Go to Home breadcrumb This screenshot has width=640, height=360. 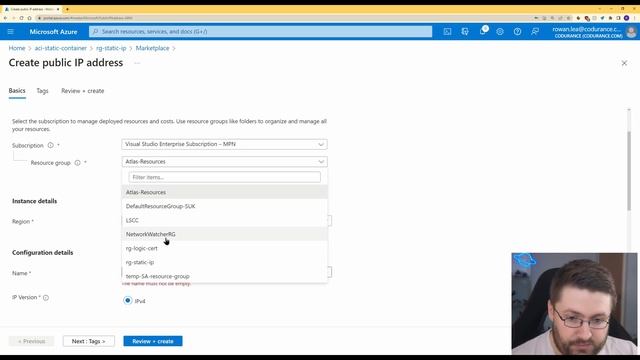tap(17, 48)
